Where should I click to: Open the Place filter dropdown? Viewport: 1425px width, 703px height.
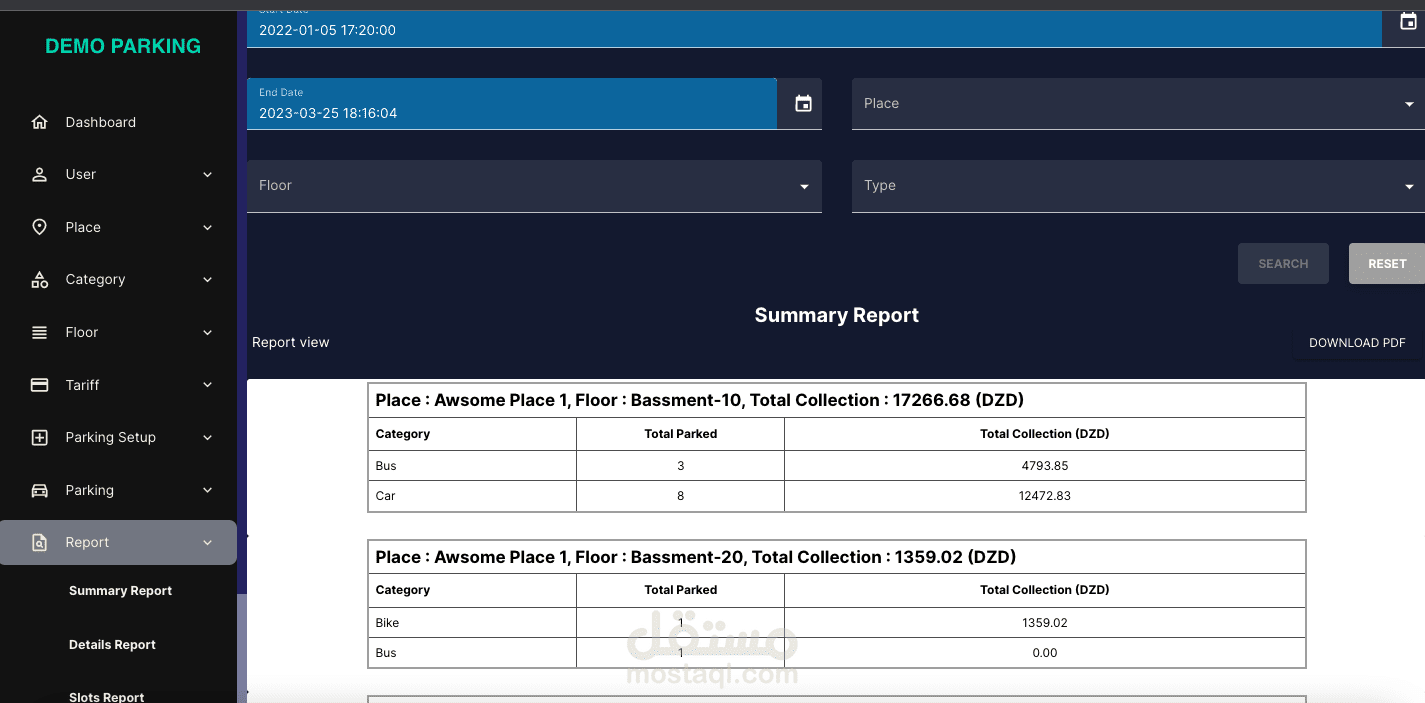tap(1138, 104)
